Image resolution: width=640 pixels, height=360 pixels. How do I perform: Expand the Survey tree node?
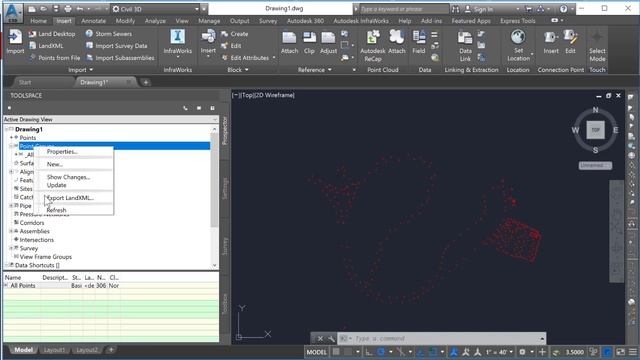point(11,248)
